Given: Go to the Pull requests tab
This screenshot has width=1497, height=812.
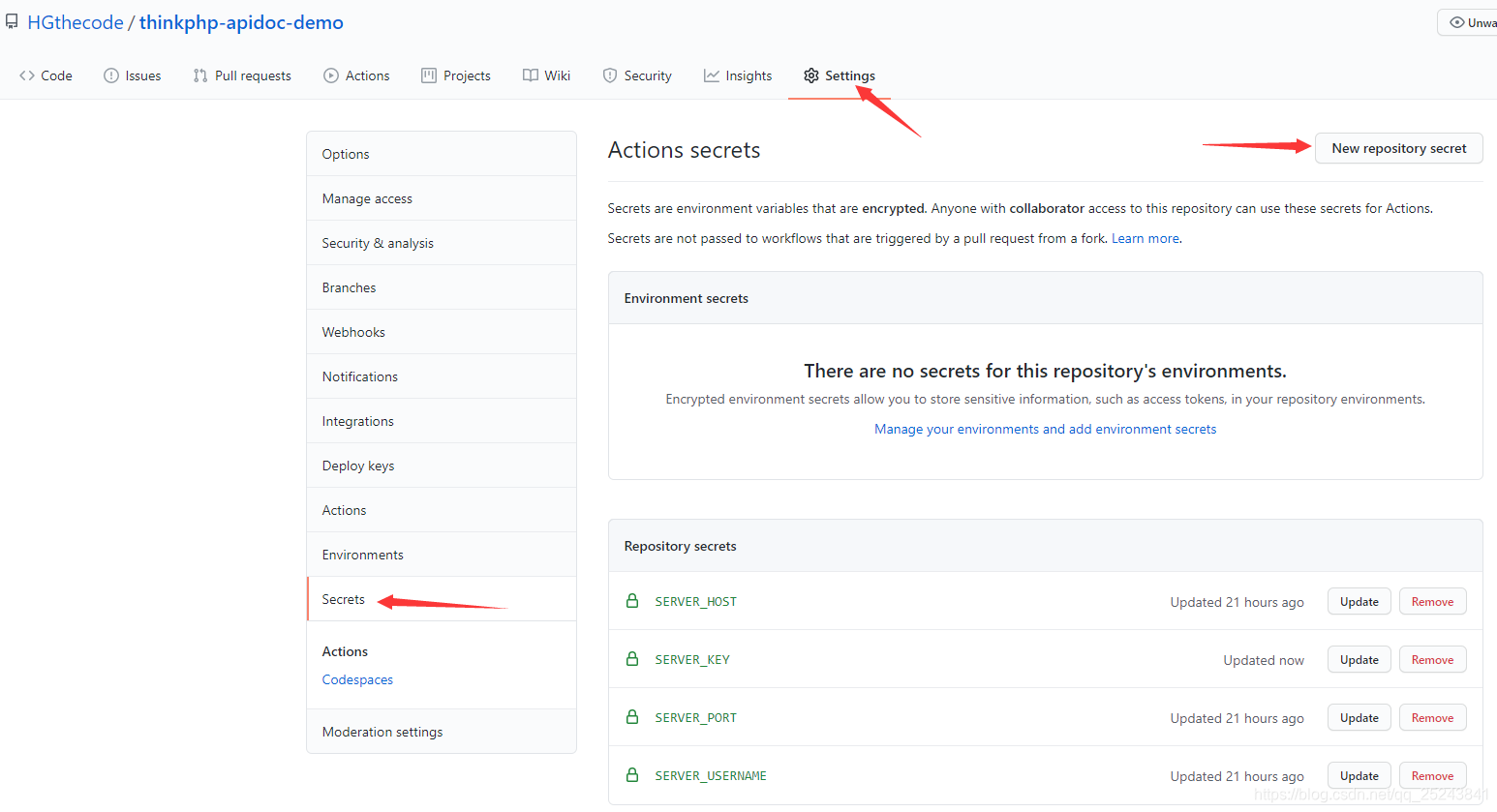Looking at the screenshot, I should click(242, 75).
